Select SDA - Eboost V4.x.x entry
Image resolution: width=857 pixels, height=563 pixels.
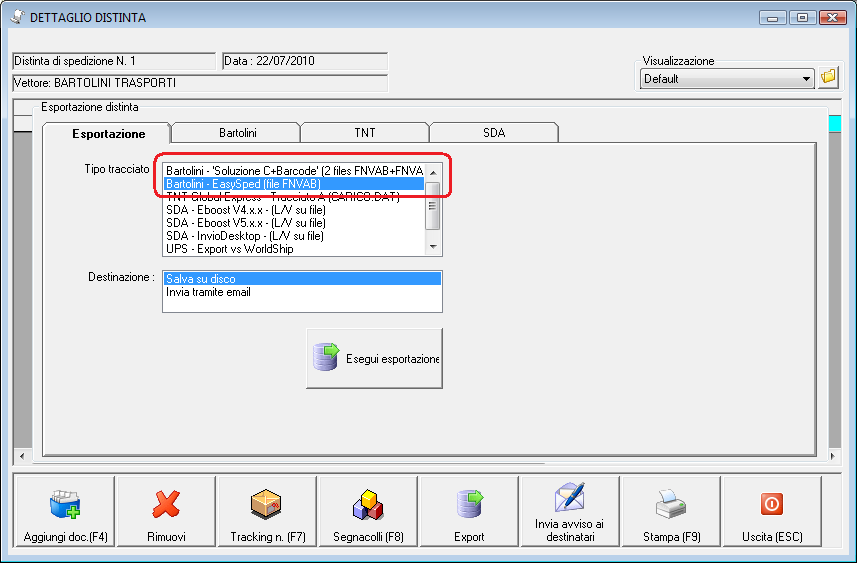(294, 210)
